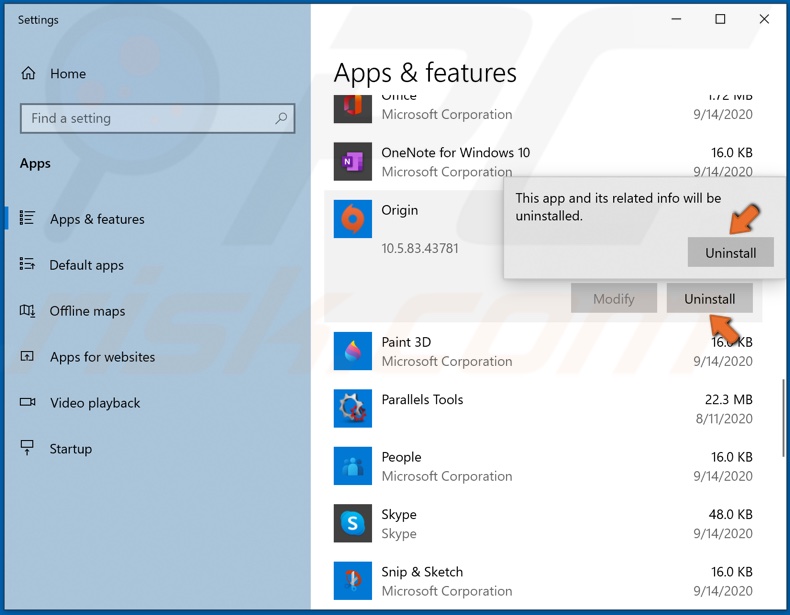Click the Snip & Sketch app icon

353,581
